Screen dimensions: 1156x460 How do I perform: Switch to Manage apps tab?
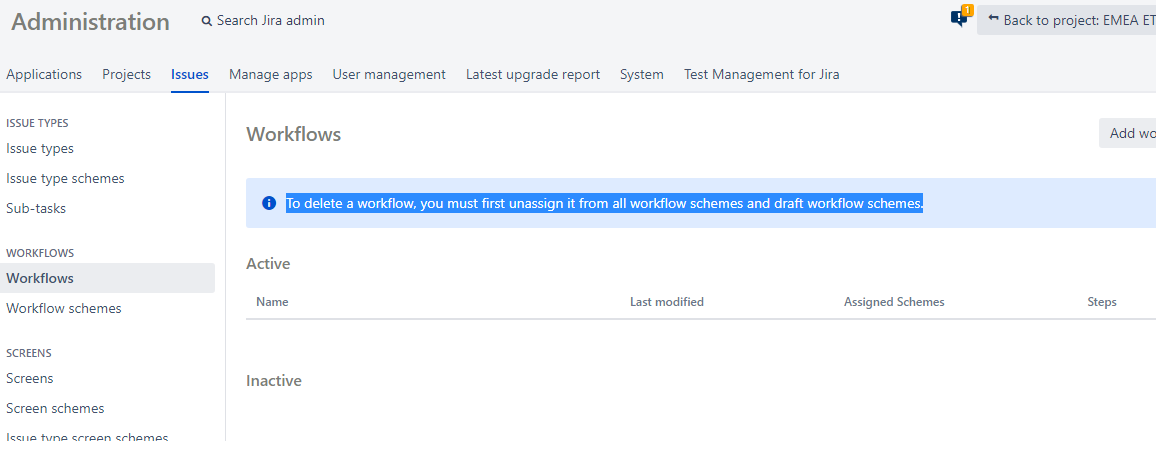point(271,74)
